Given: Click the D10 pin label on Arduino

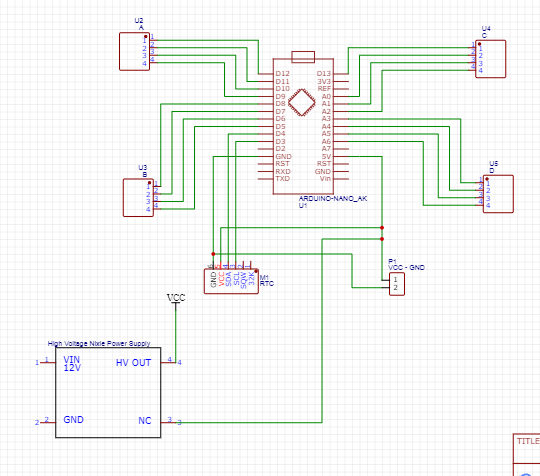Looking at the screenshot, I should [x=282, y=89].
